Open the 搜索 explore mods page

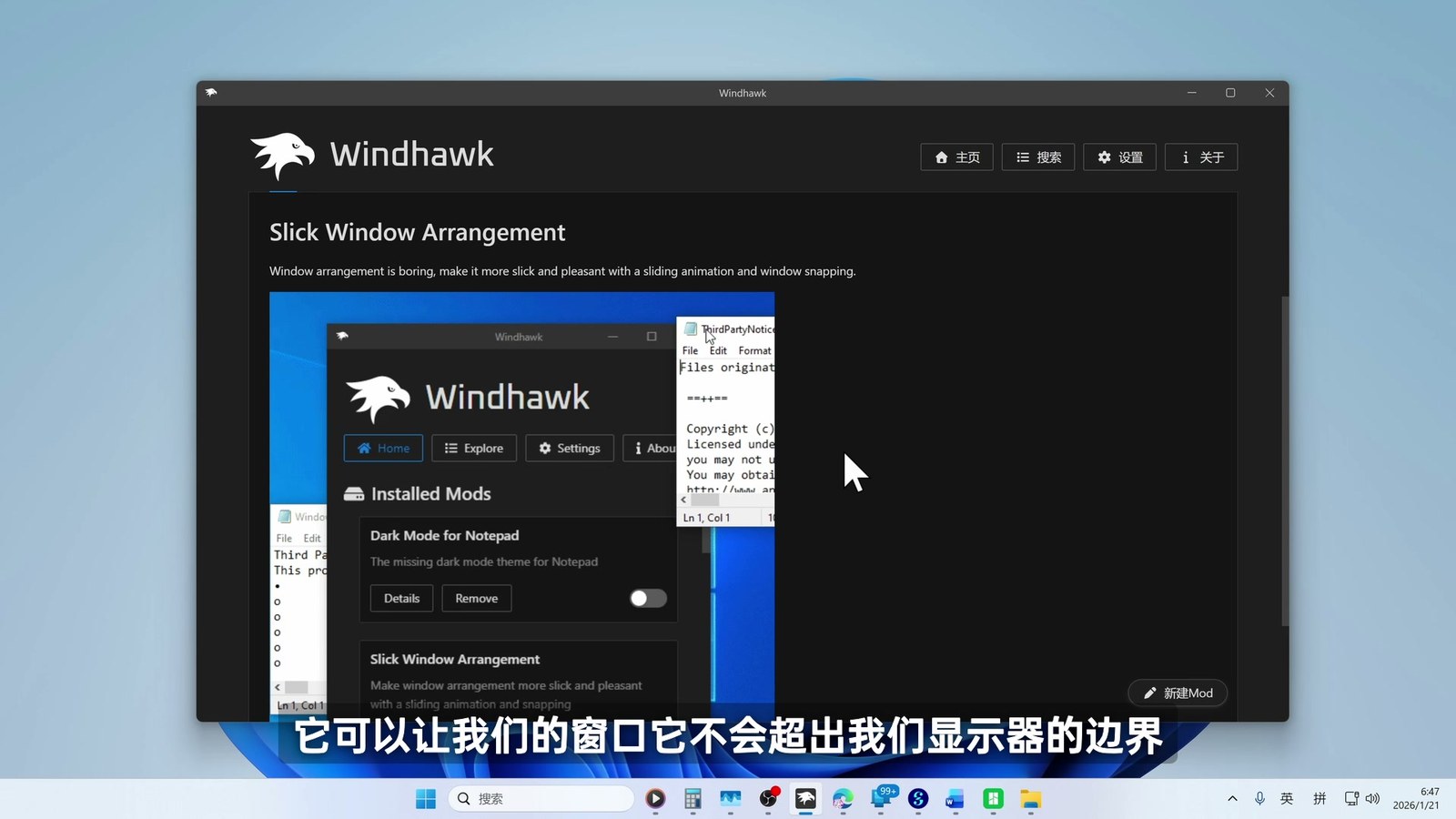[1038, 157]
